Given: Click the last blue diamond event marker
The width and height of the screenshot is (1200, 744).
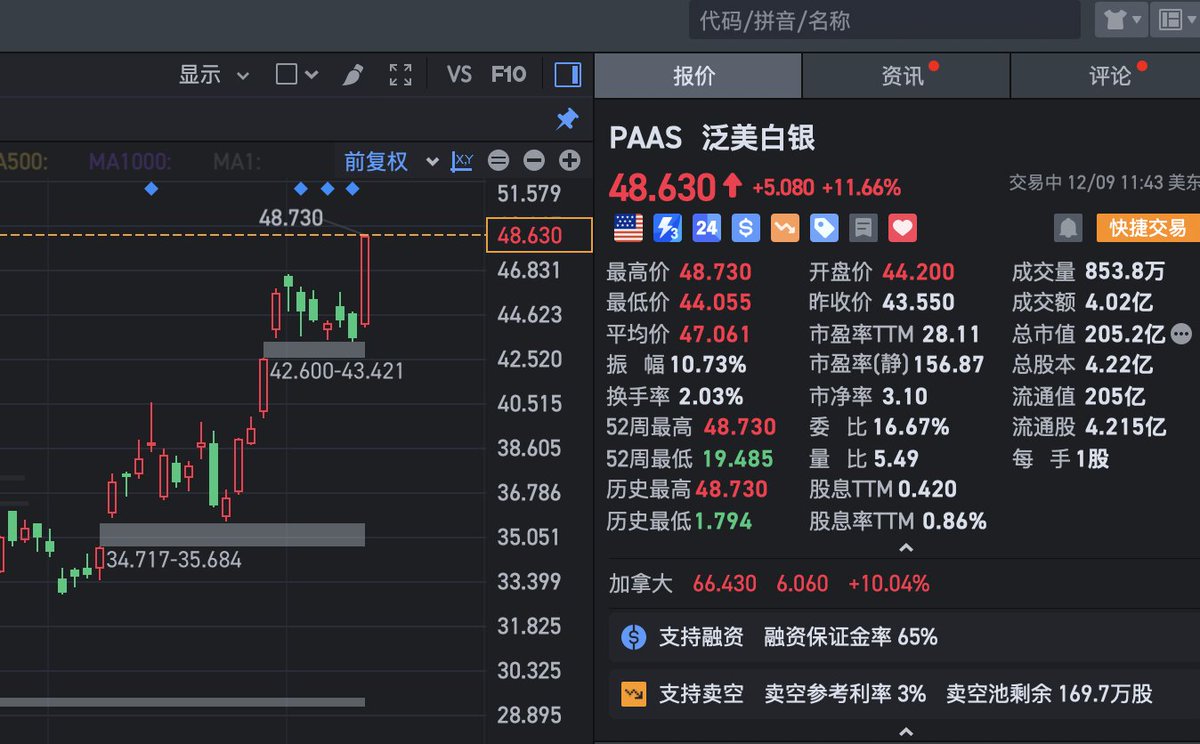Looking at the screenshot, I should click(x=352, y=188).
